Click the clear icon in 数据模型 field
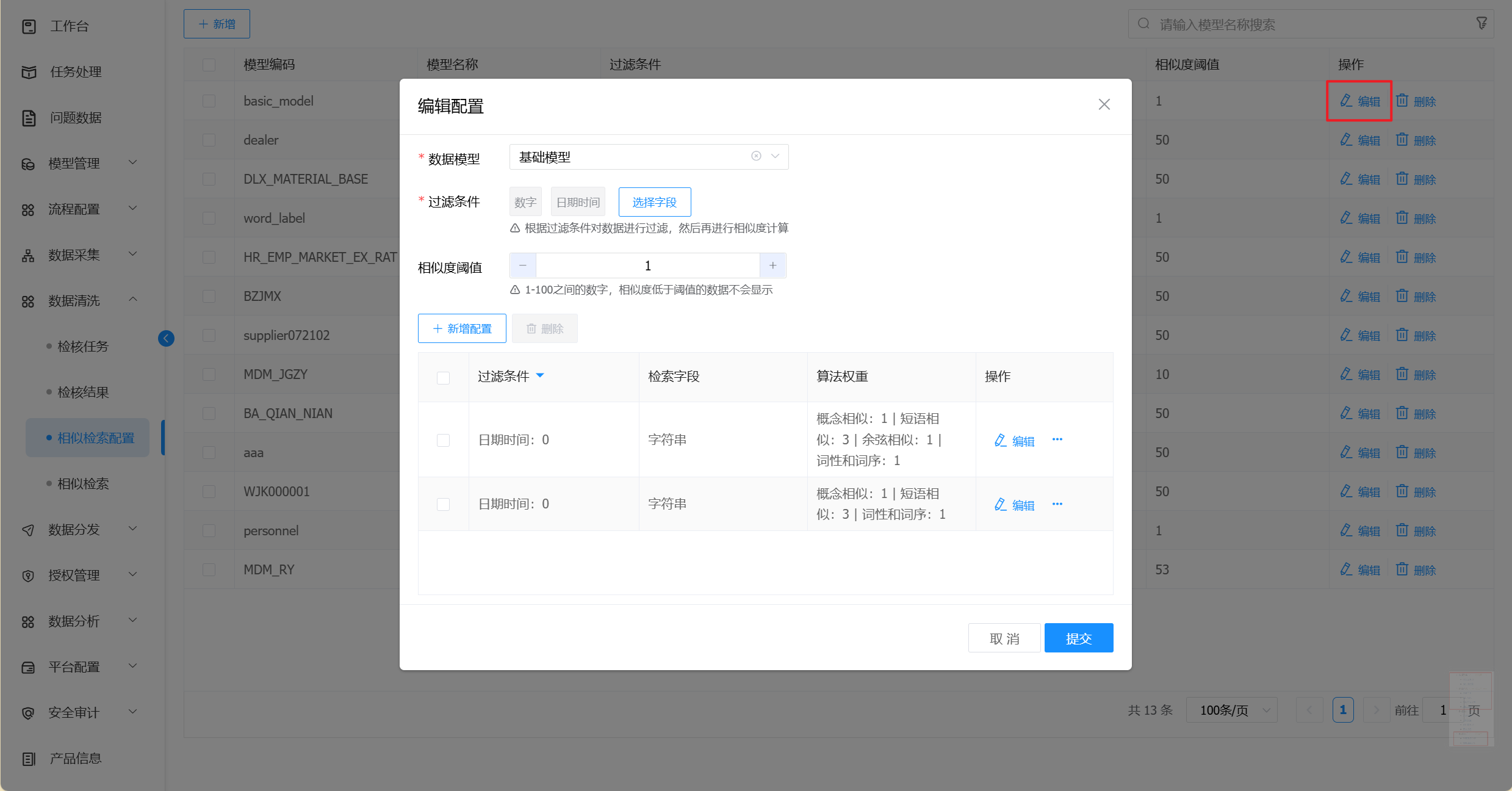Screen dimensions: 1512x791 (x=756, y=156)
